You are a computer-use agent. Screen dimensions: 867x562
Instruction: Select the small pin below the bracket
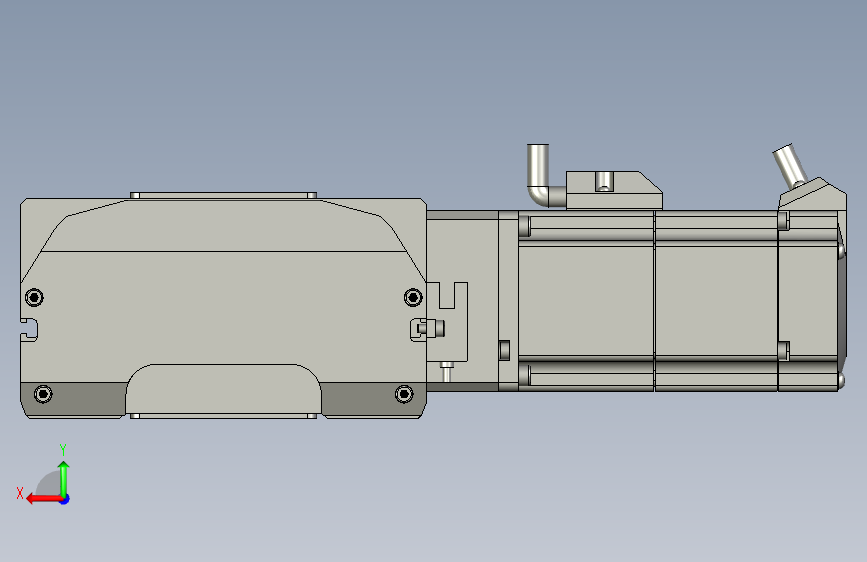(447, 371)
